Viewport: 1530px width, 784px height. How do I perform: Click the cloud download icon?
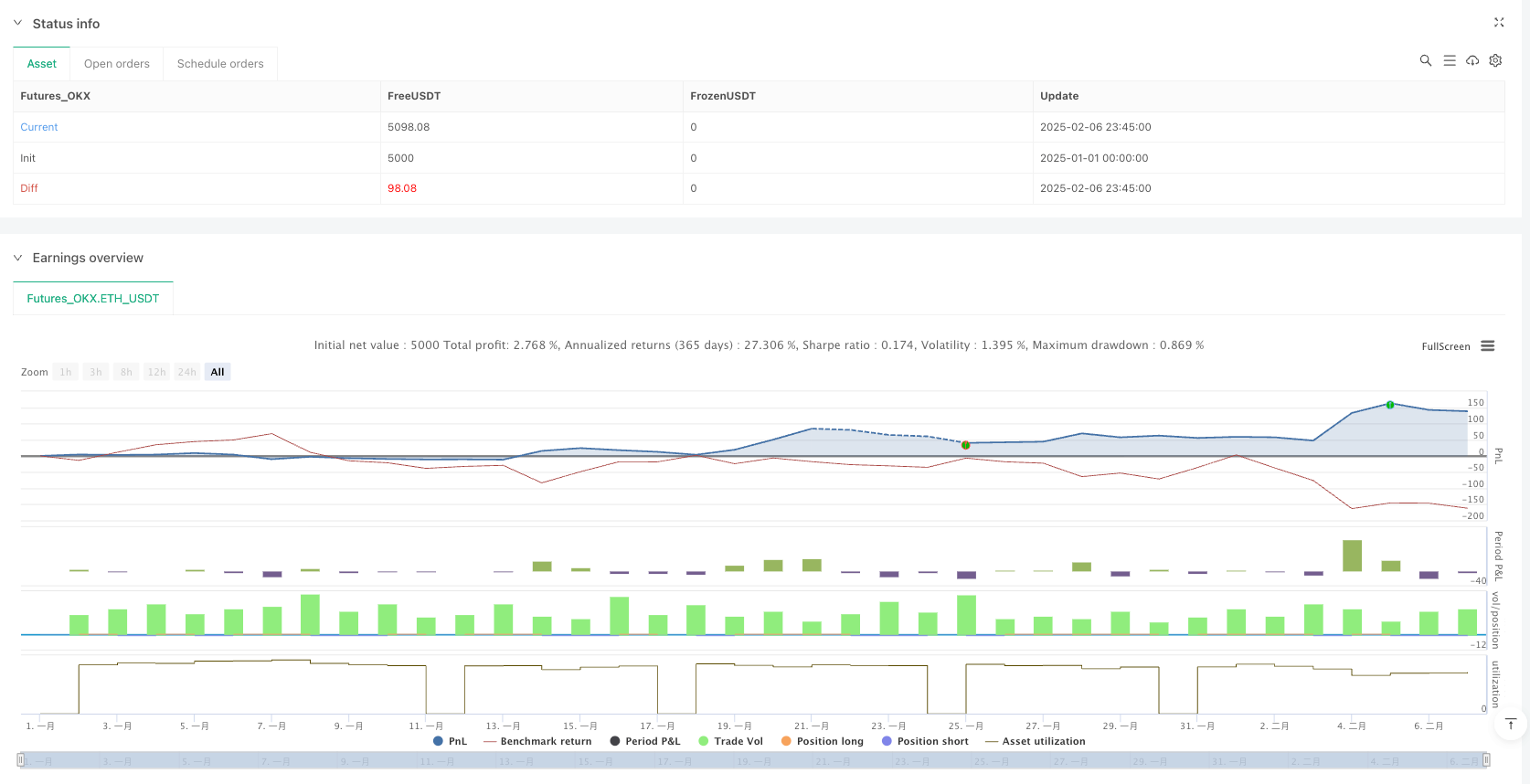[1472, 60]
